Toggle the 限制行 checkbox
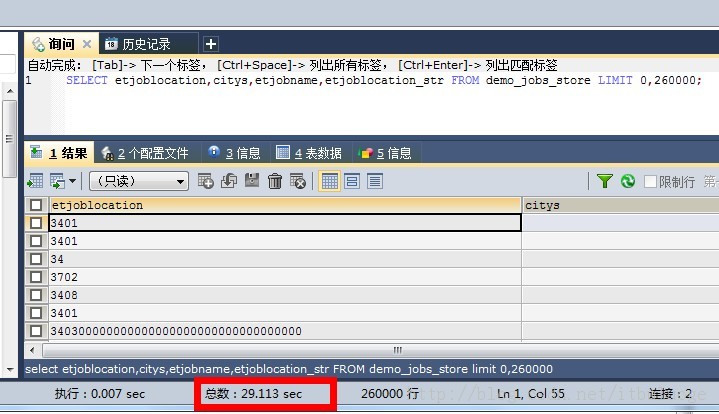 (x=650, y=181)
